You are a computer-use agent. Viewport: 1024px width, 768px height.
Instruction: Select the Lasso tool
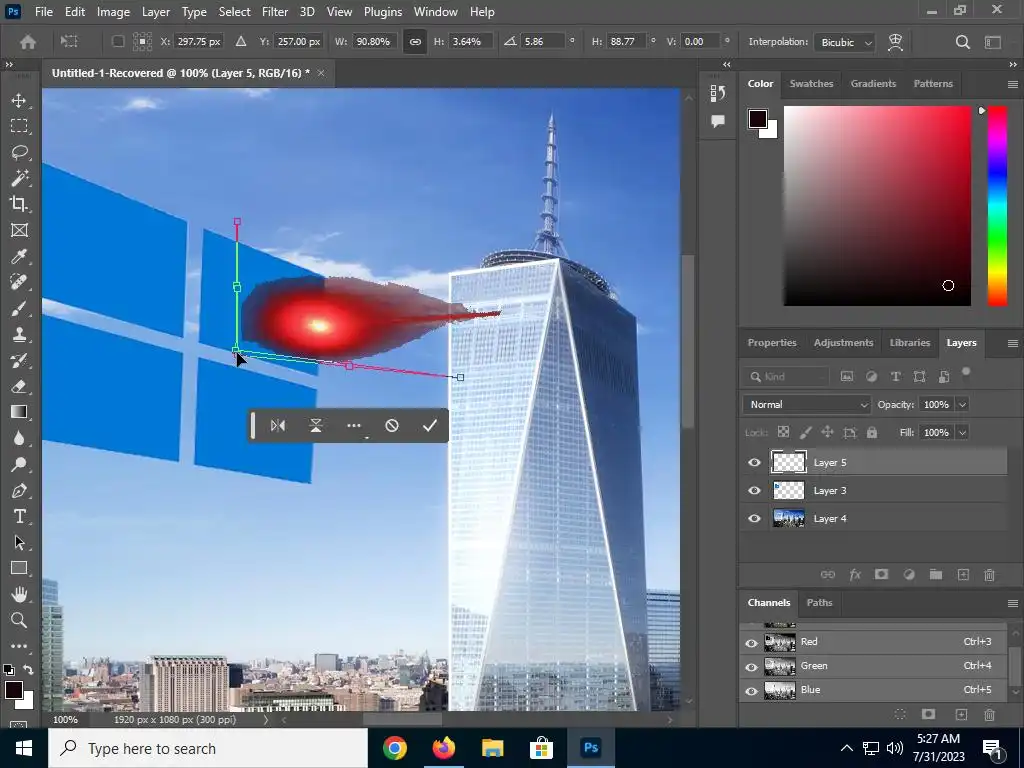tap(19, 152)
